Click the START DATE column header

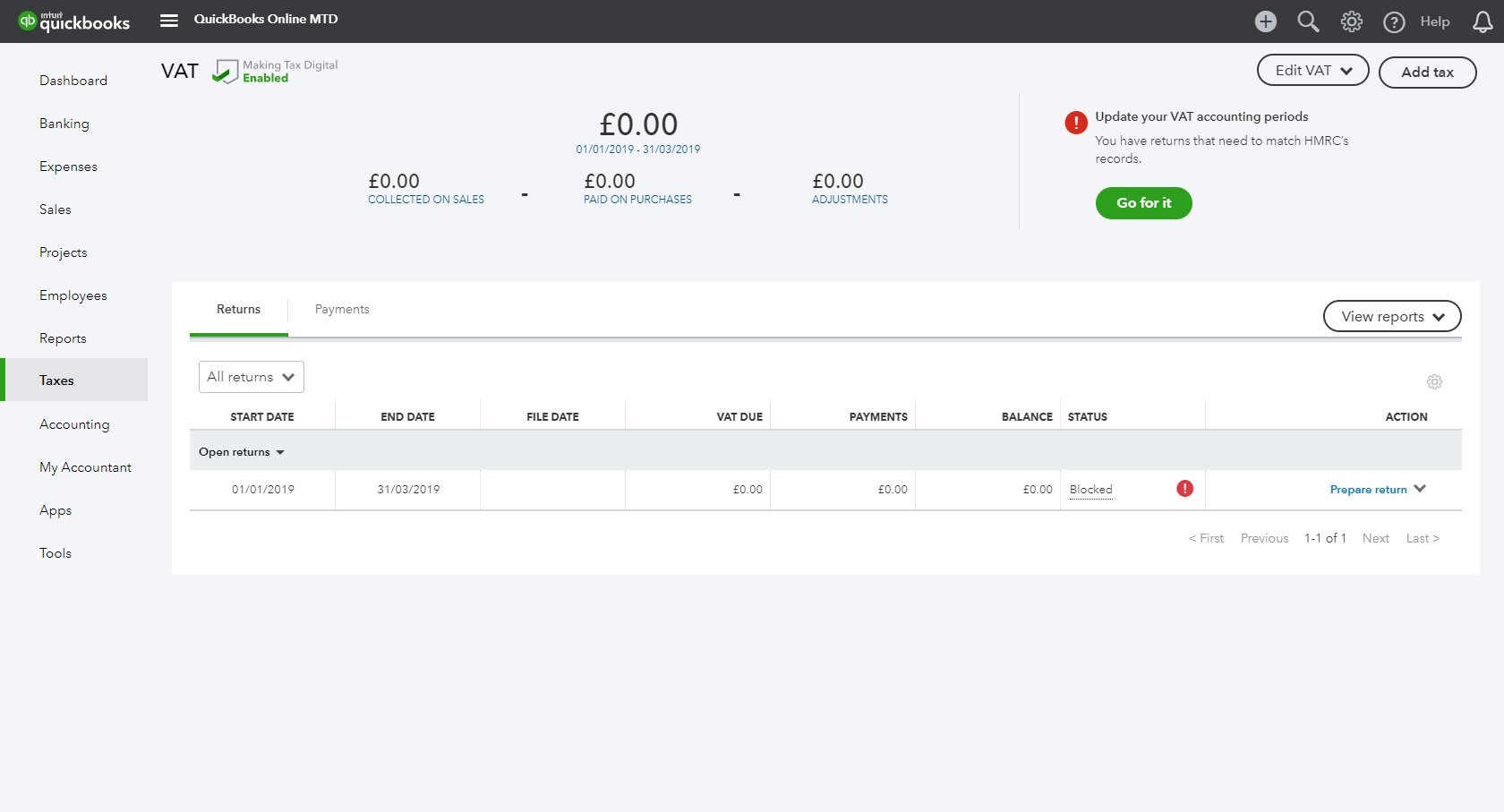(x=262, y=417)
